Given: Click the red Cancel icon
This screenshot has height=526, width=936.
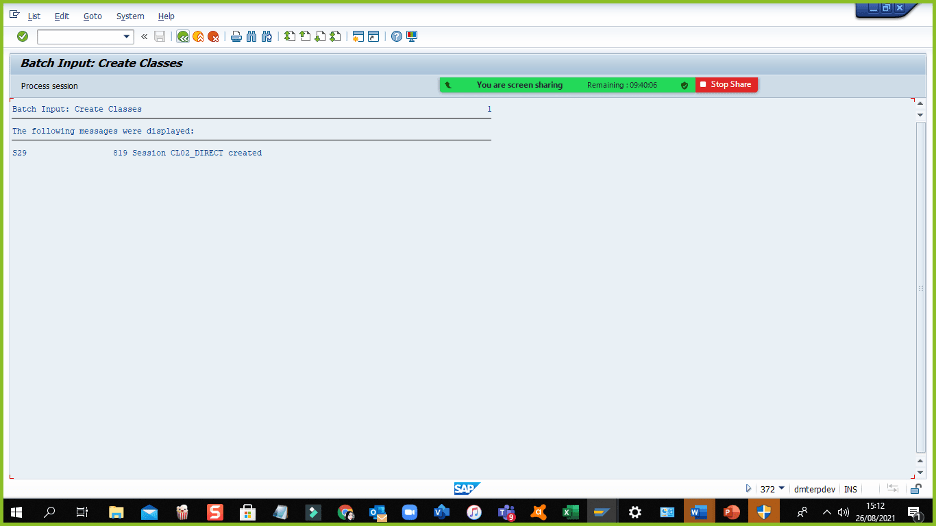Looking at the screenshot, I should click(213, 37).
